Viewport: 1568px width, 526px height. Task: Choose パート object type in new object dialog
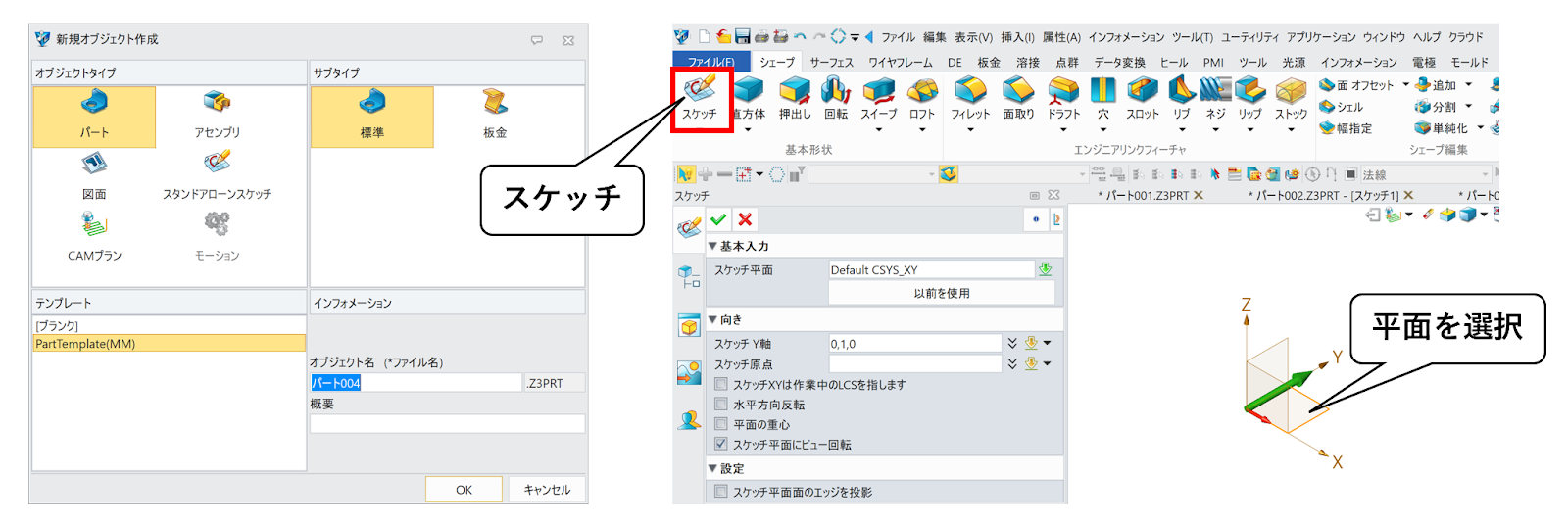click(94, 117)
